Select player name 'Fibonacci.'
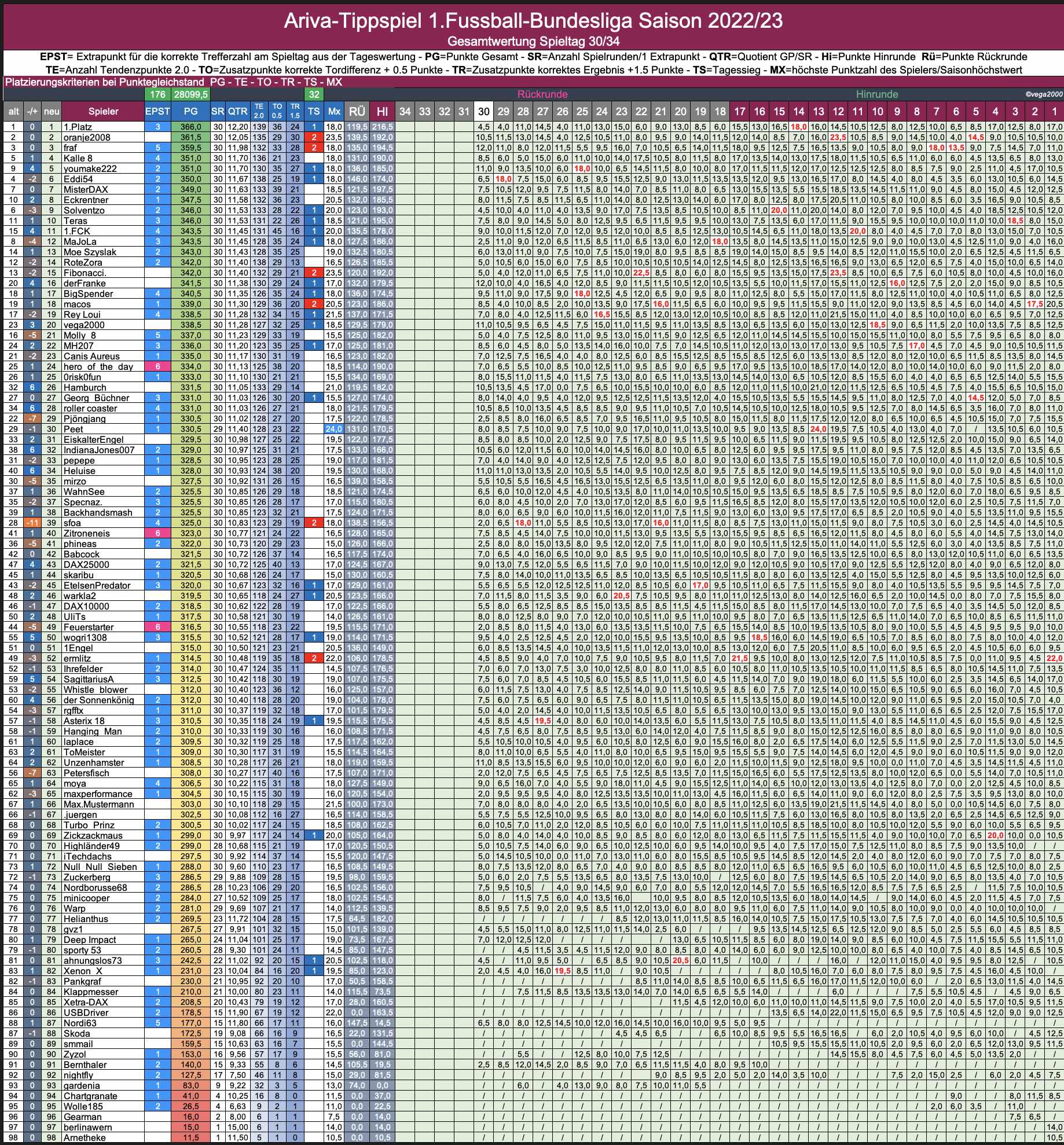1064x1145 pixels. point(85,273)
